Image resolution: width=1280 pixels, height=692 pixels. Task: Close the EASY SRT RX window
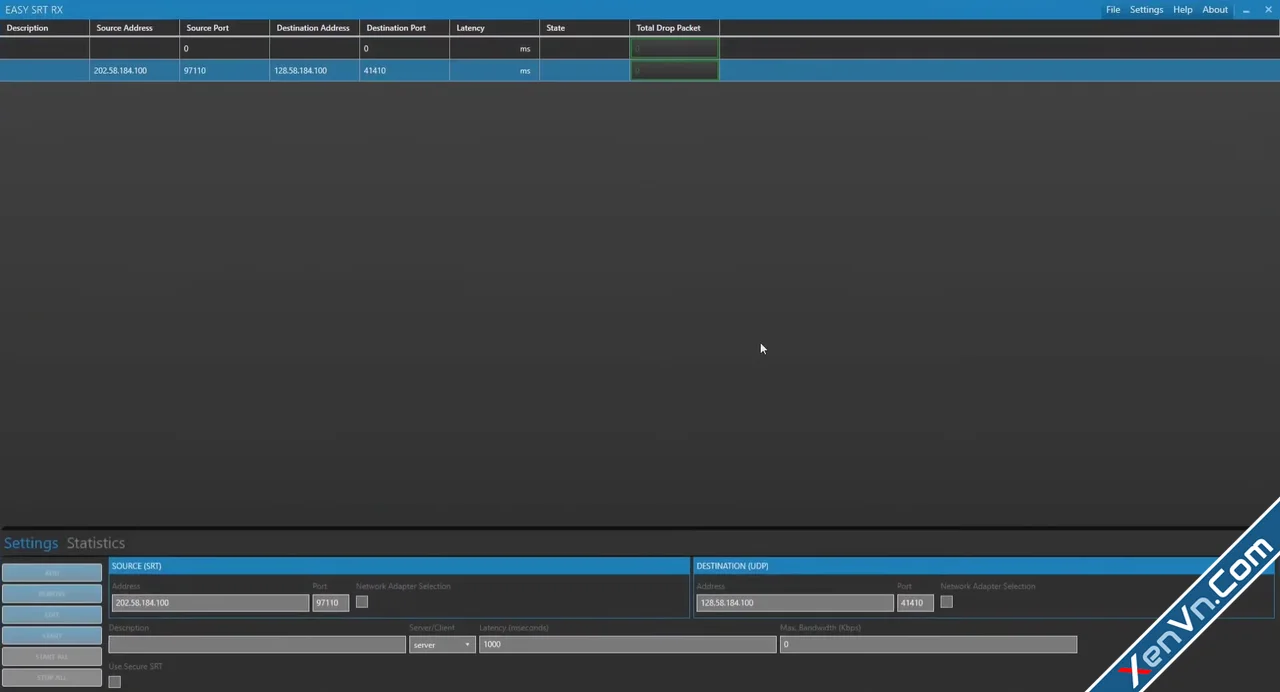tap(1268, 10)
